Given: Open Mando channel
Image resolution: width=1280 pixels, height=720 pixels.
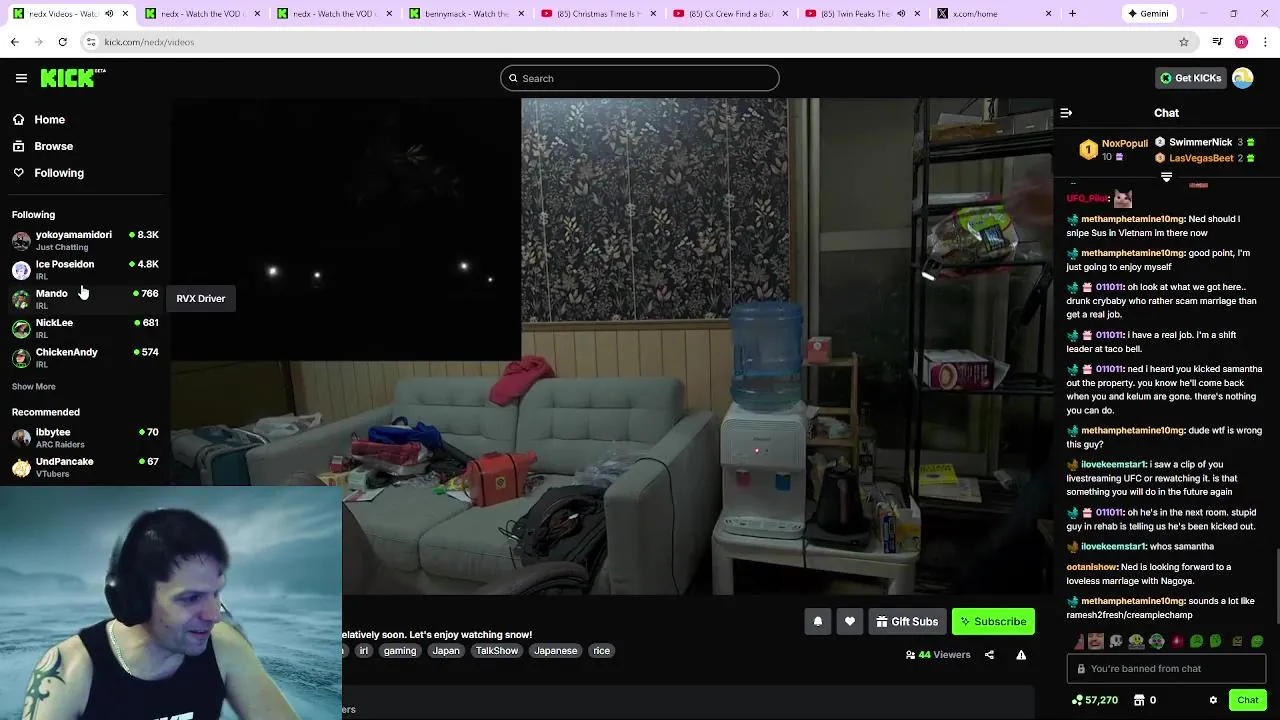Looking at the screenshot, I should click(x=85, y=298).
